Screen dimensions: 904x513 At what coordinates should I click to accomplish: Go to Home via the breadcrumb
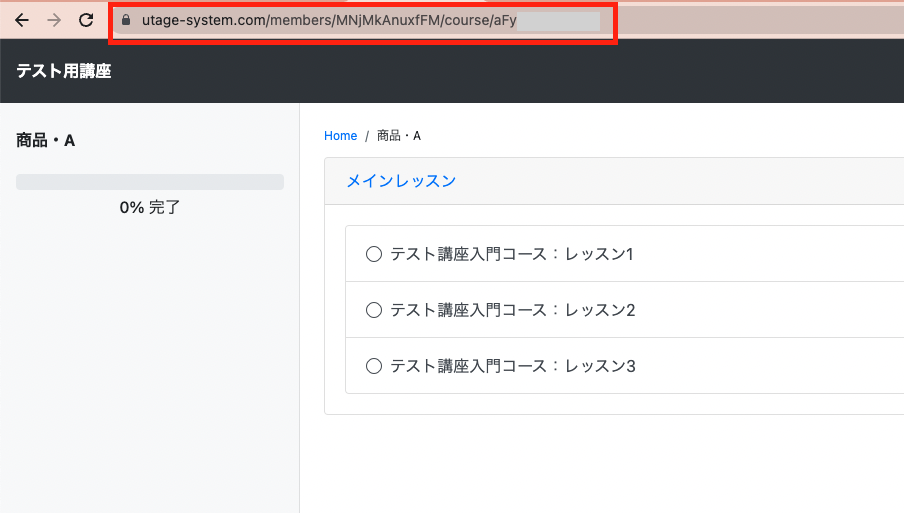click(x=340, y=136)
